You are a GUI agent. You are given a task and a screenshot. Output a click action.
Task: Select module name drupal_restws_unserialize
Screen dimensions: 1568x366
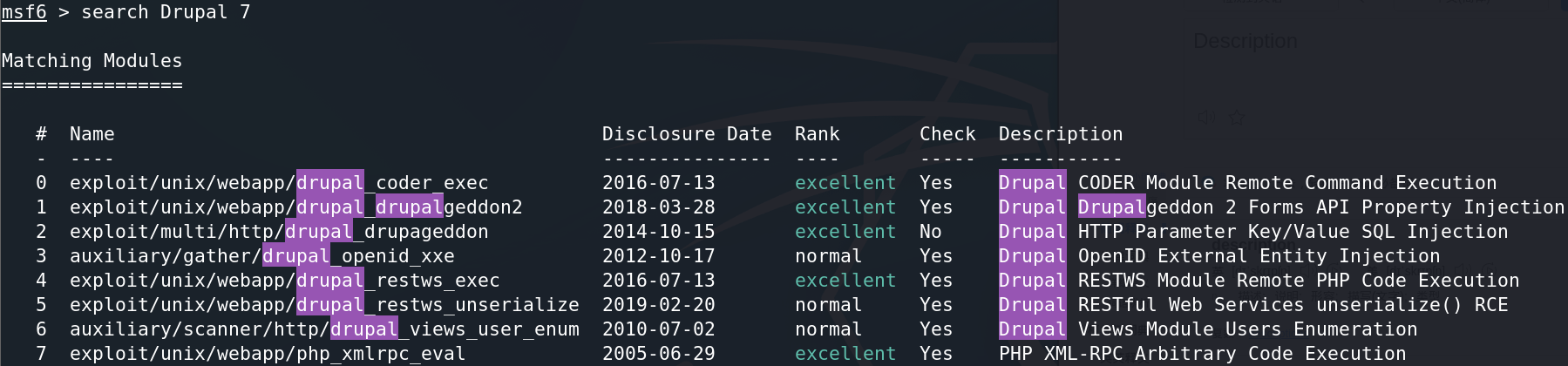point(438,305)
